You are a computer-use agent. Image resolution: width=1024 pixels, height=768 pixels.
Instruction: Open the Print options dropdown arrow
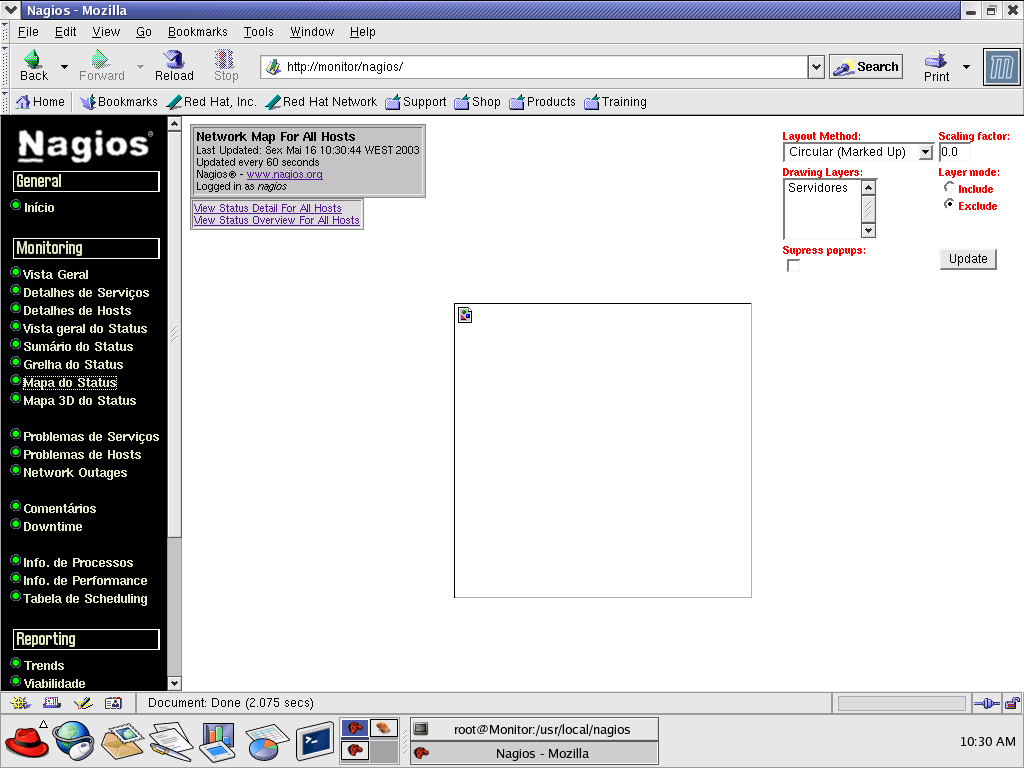967,67
